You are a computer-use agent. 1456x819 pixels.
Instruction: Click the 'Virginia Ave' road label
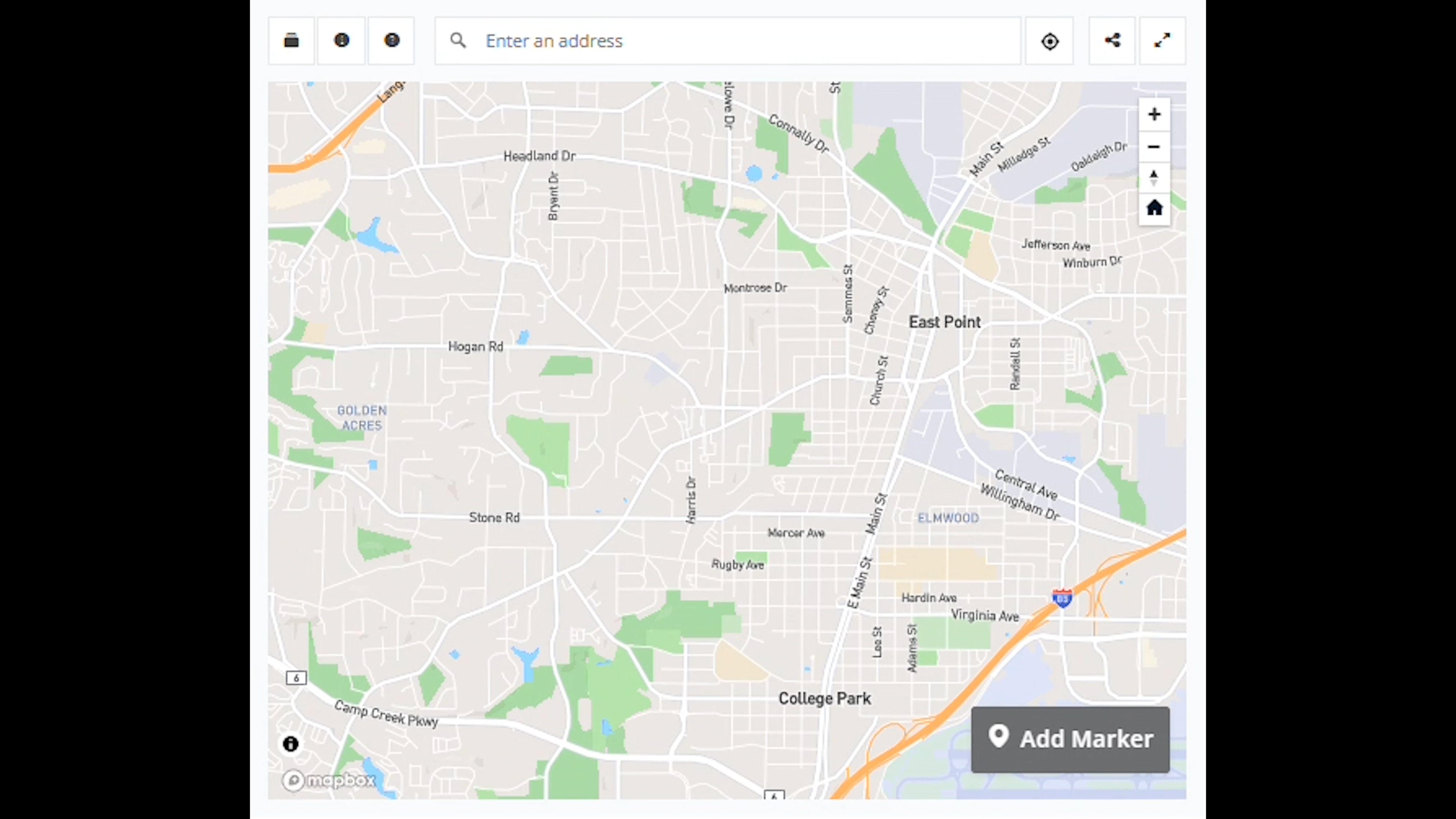pyautogui.click(x=985, y=615)
